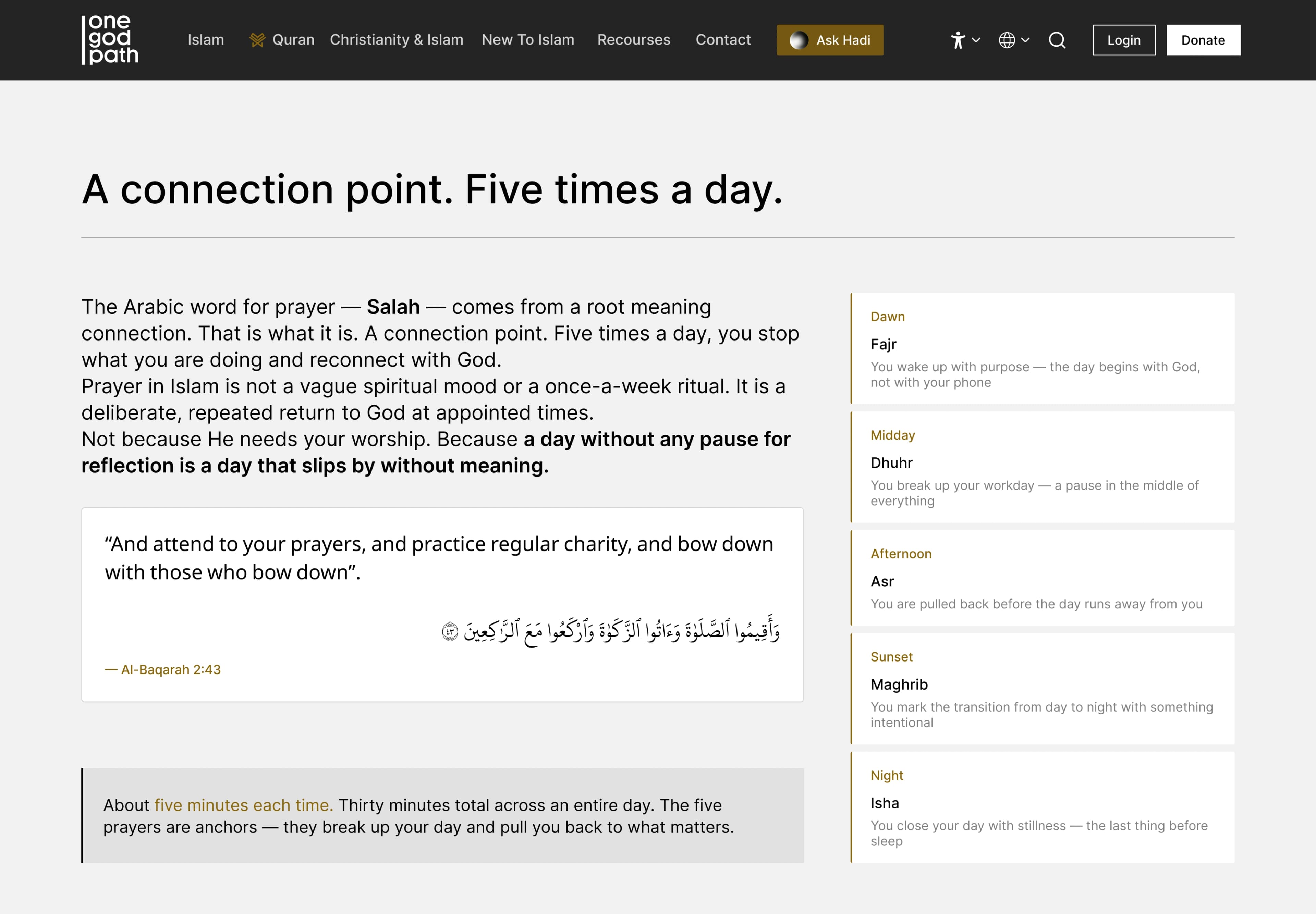The image size is (1316, 914).
Task: Go to Christianity & Islam
Action: [x=397, y=40]
